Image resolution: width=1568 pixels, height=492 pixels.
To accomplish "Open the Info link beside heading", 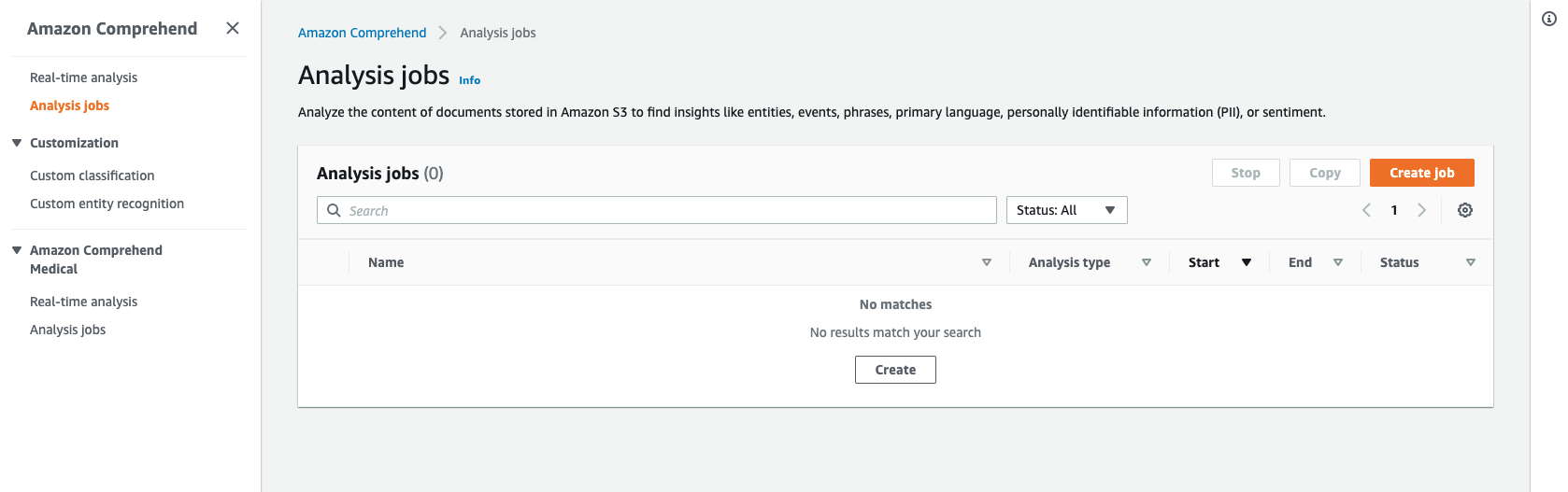I will (469, 80).
